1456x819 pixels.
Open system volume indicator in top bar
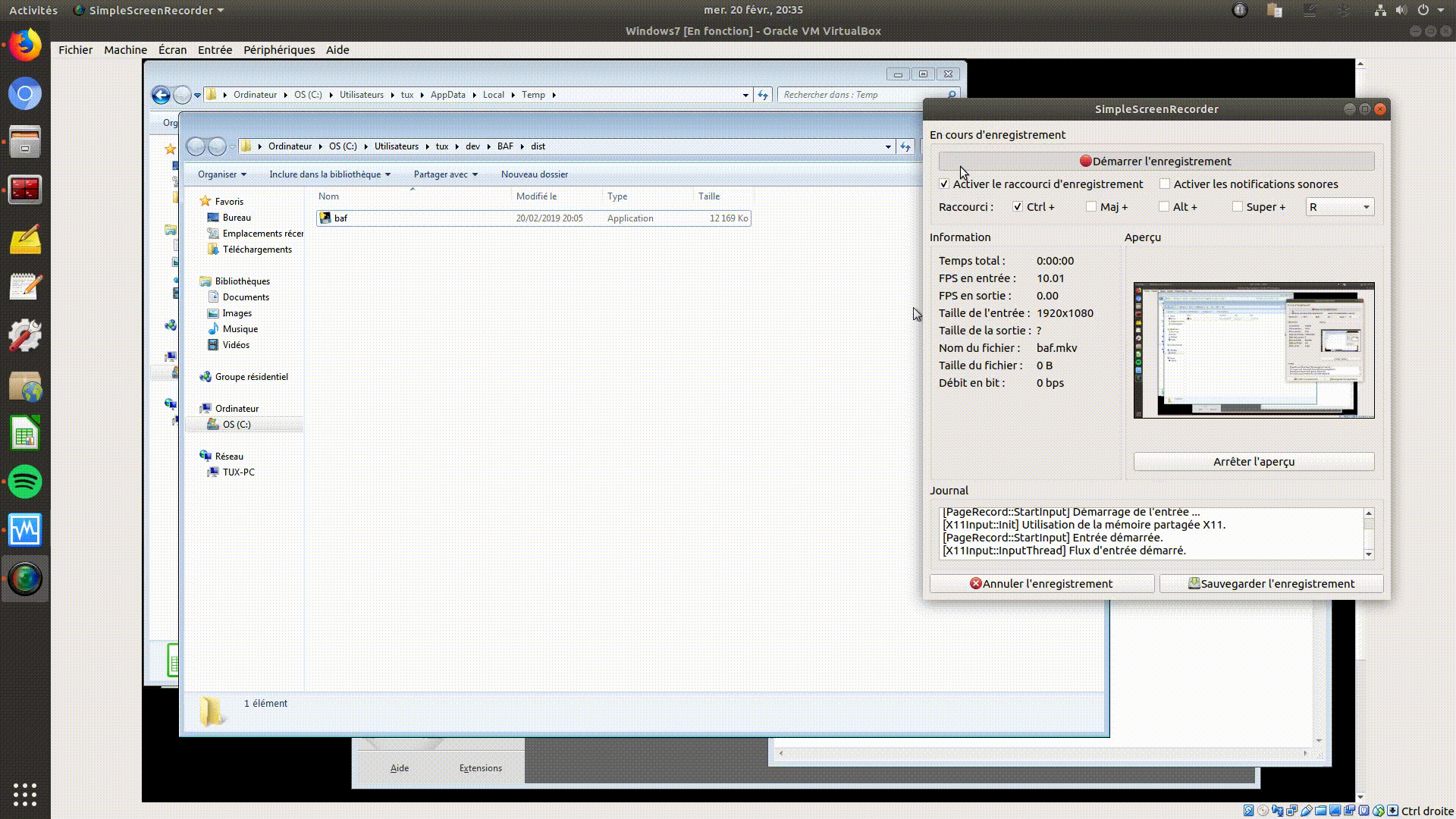coord(1401,10)
